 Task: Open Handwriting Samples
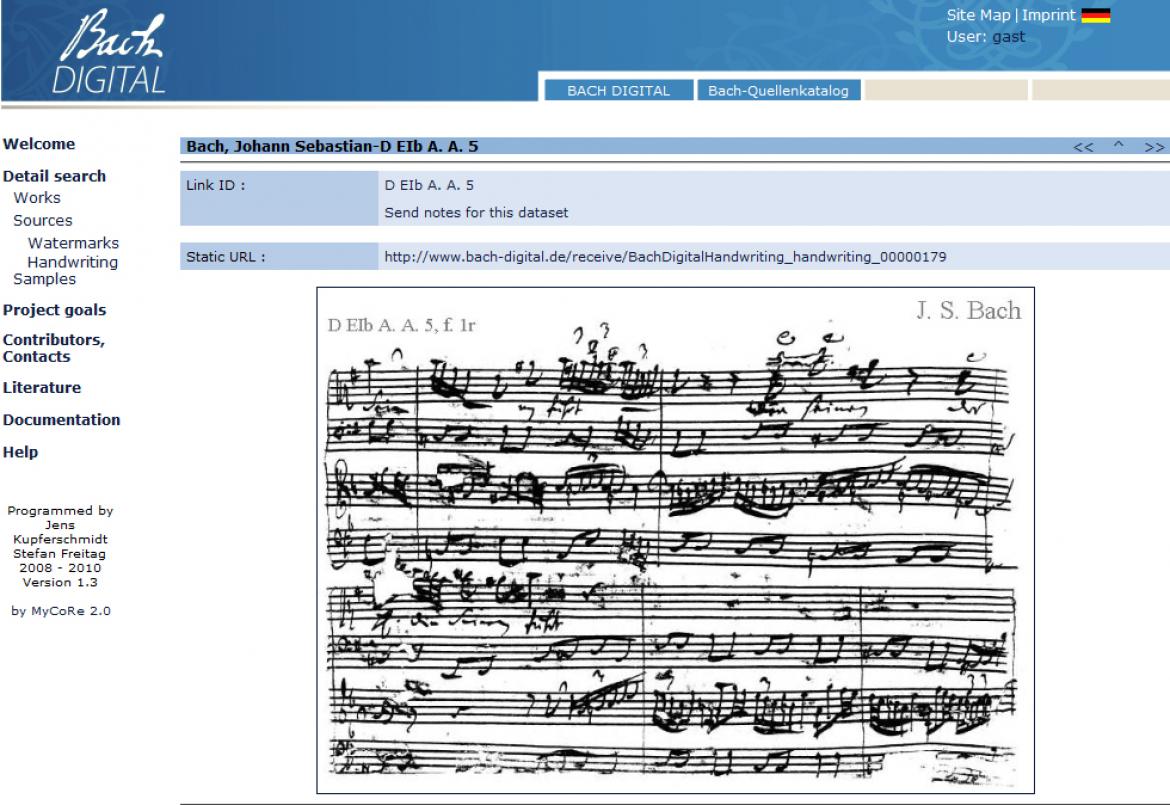pos(70,261)
